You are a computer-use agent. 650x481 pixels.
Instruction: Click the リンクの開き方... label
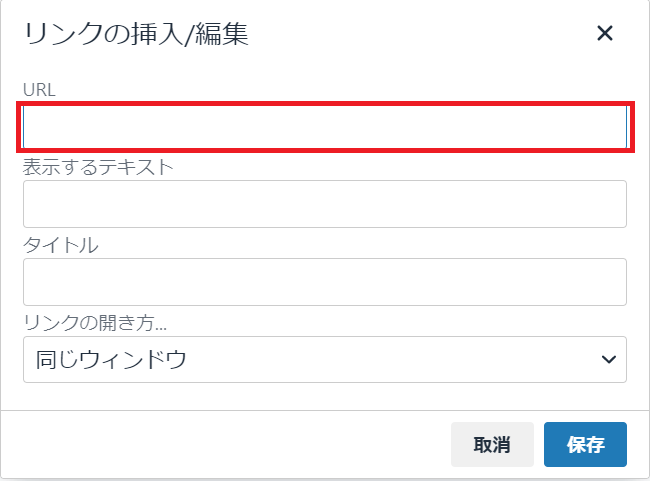pyautogui.click(x=93, y=322)
